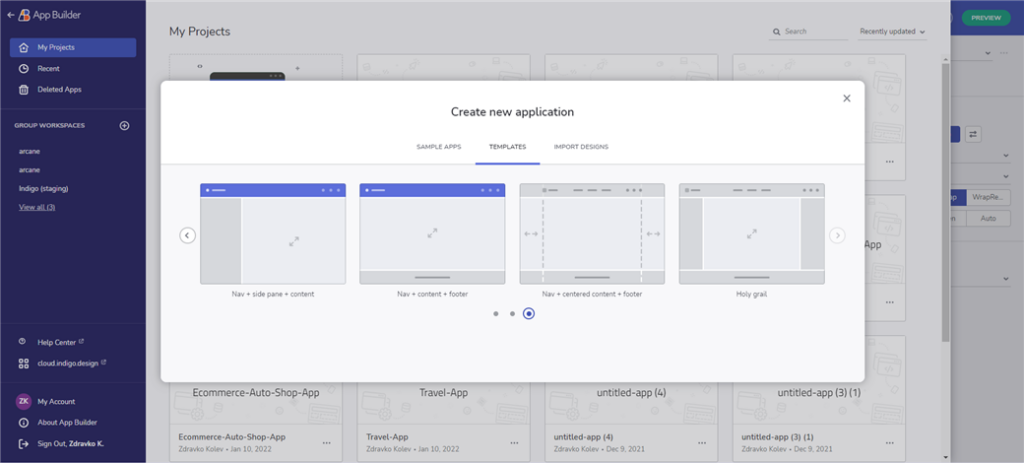Click the swap arrows icon in right panel
The height and width of the screenshot is (463, 1024).
pyautogui.click(x=973, y=134)
